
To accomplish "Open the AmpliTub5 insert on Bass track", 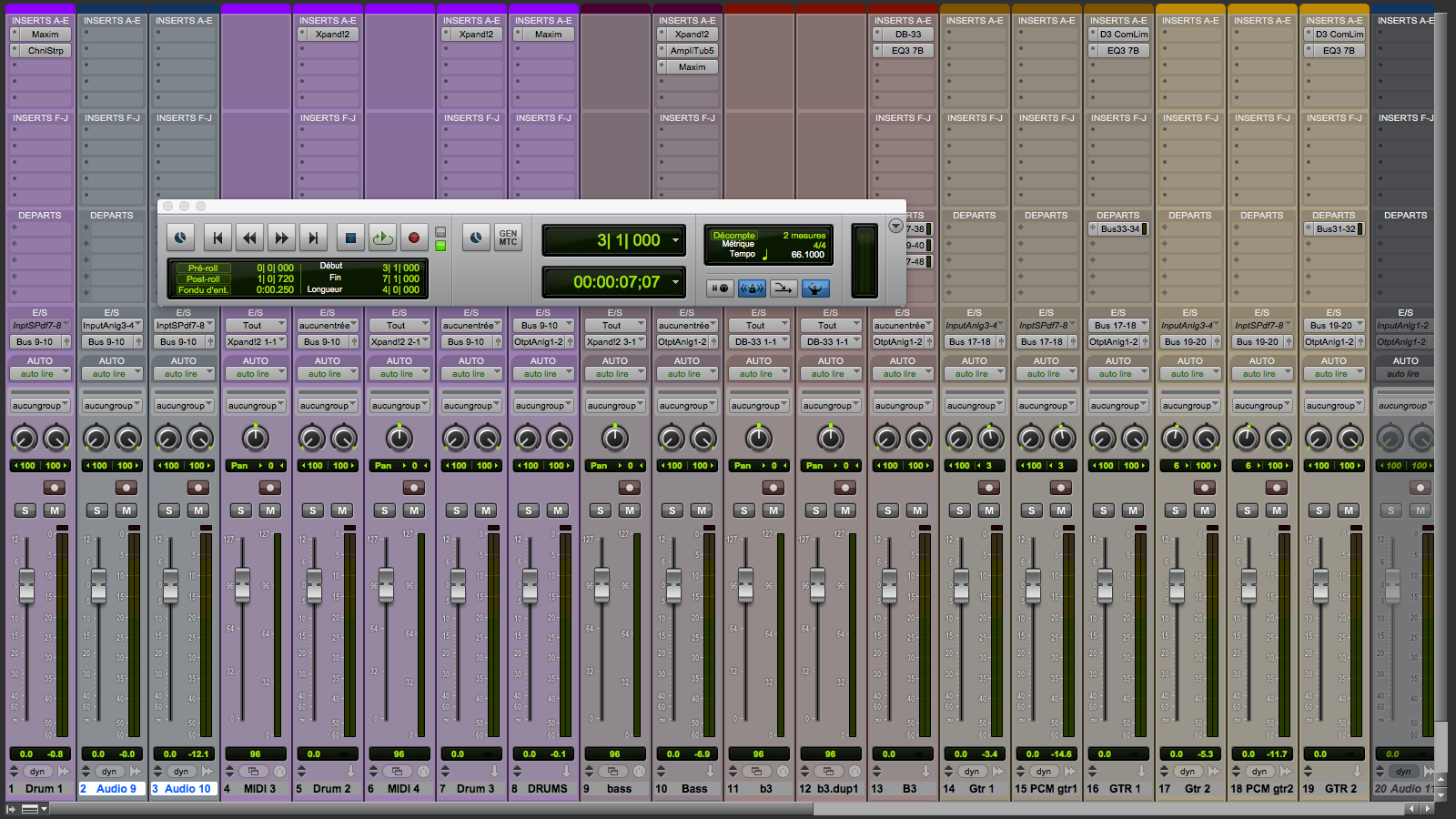I will 692,51.
